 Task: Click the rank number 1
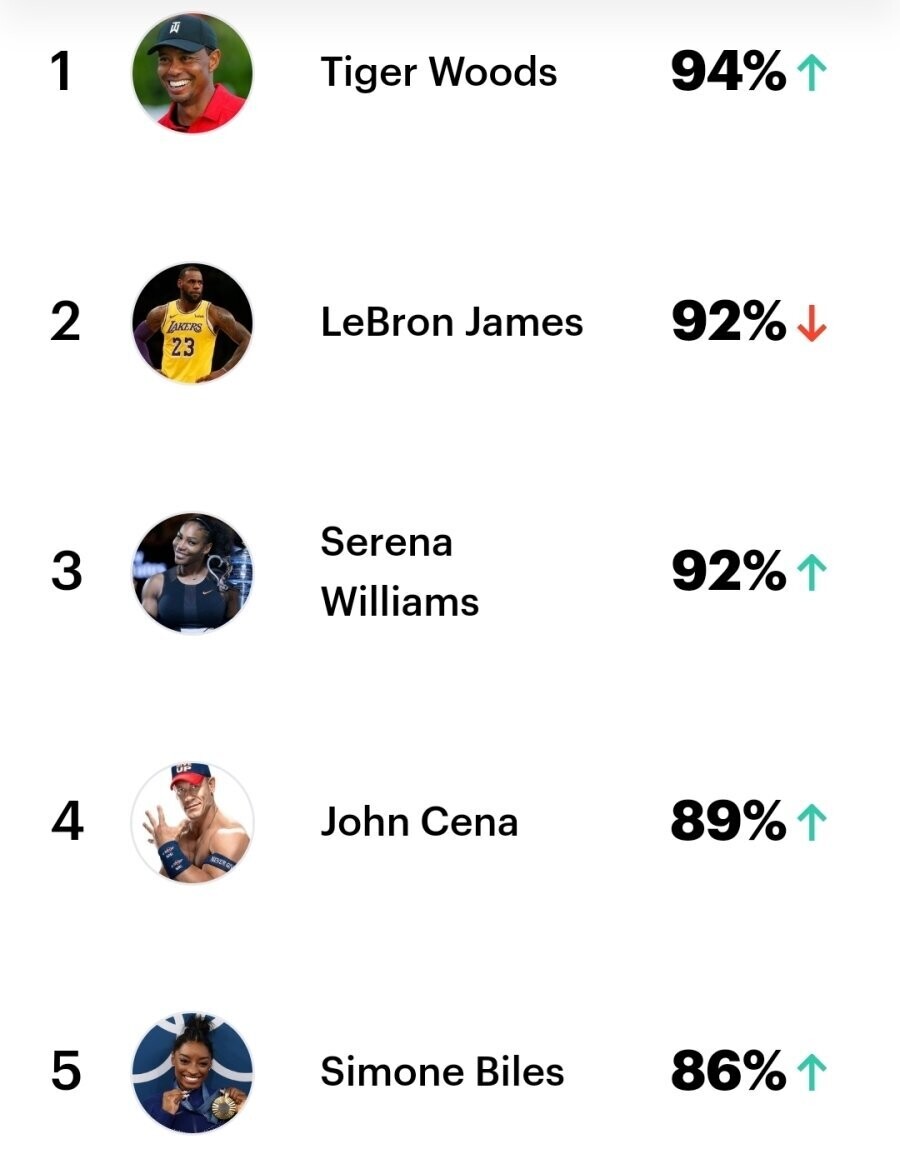pyautogui.click(x=63, y=73)
